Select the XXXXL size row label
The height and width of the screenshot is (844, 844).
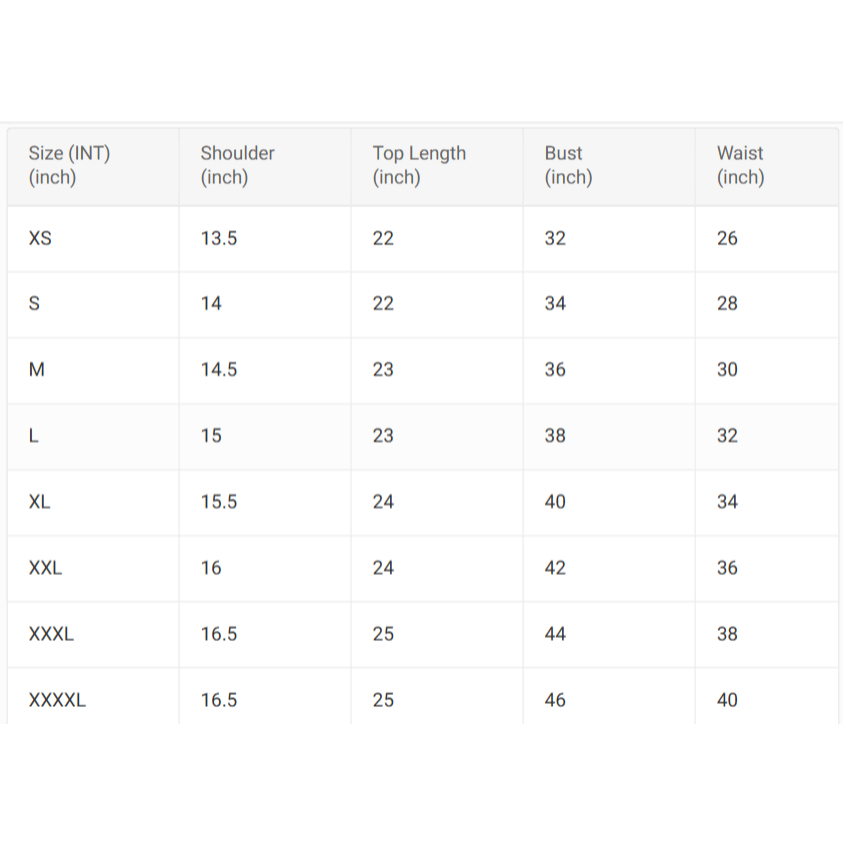(x=57, y=700)
